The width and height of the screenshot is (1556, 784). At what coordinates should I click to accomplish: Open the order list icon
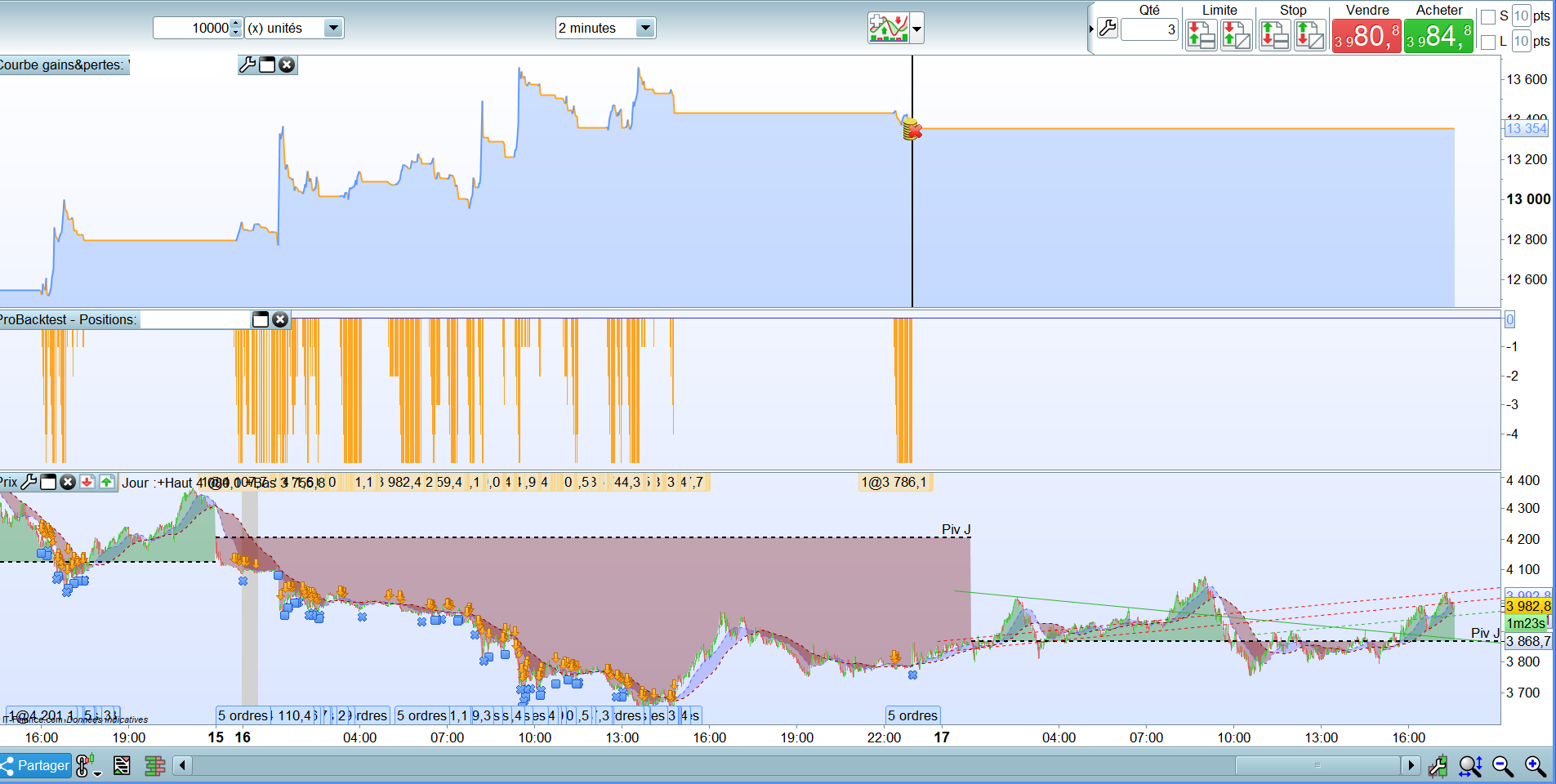point(122,765)
